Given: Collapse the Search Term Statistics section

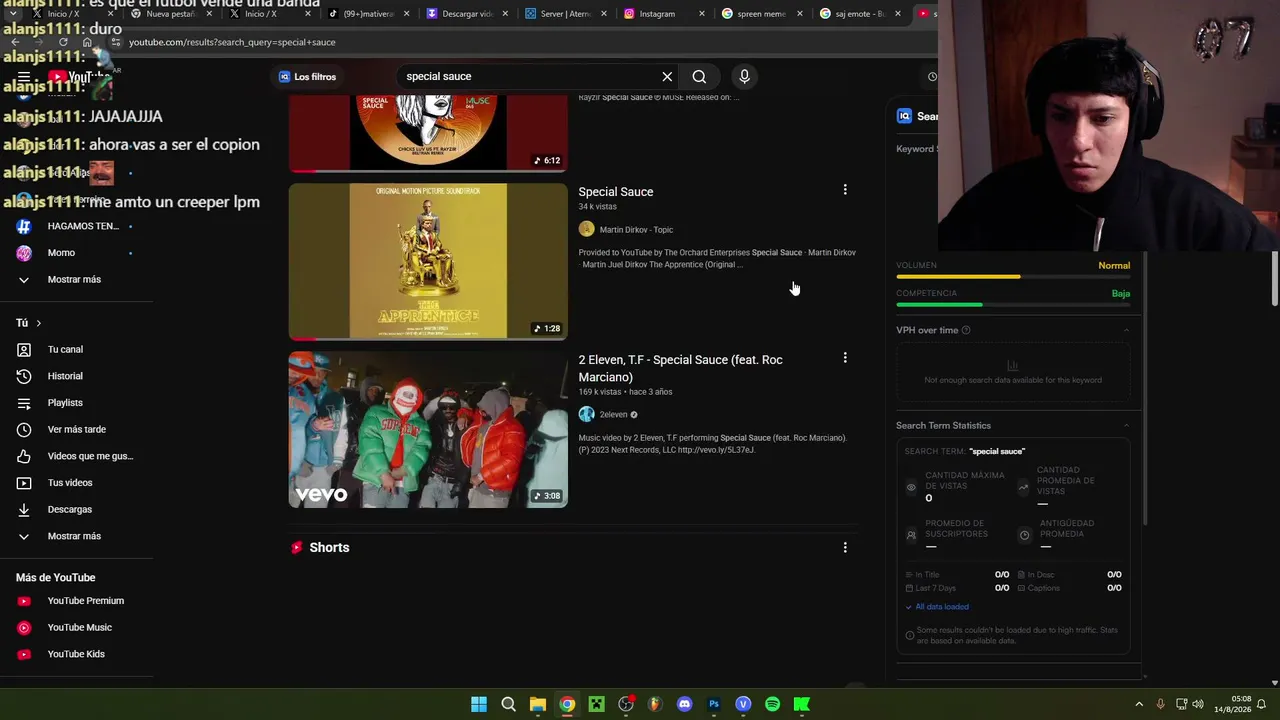Looking at the screenshot, I should click(x=1126, y=426).
